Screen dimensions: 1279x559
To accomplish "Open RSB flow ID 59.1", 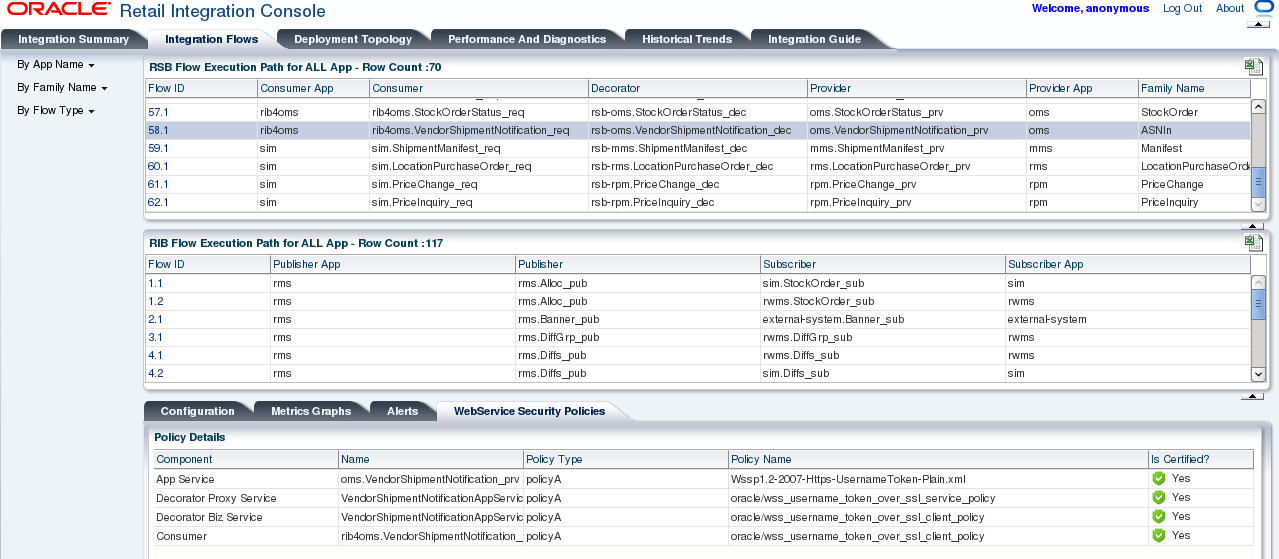I will coord(158,148).
